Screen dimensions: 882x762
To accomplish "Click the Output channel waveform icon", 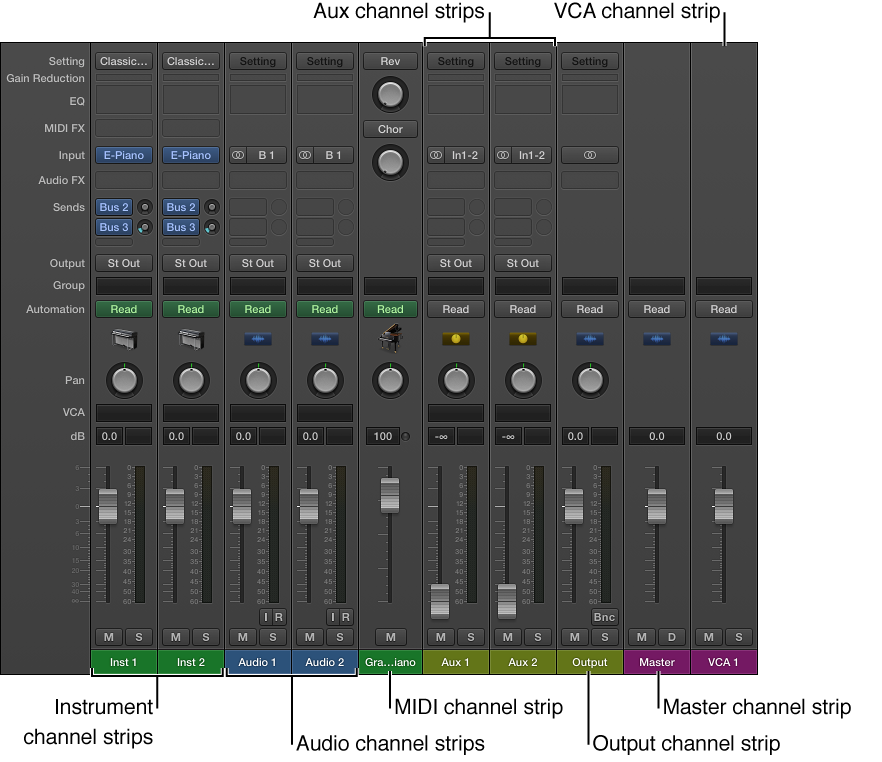I will click(590, 338).
